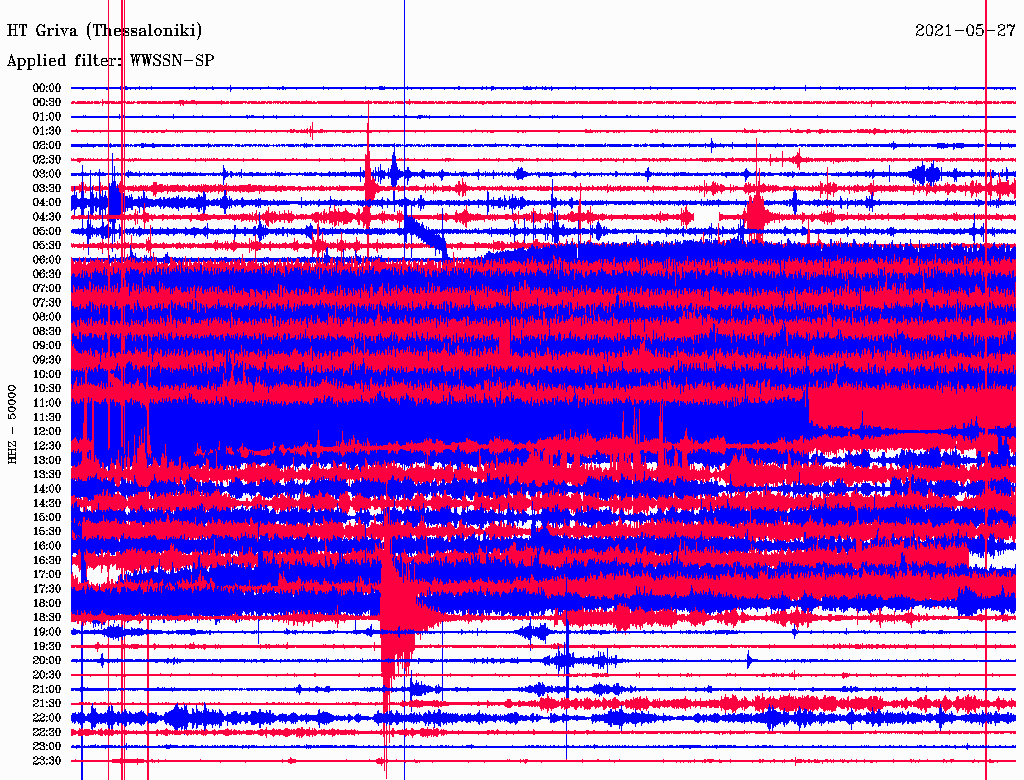Click the 20:00 time label
This screenshot has width=1024, height=780.
point(47,660)
